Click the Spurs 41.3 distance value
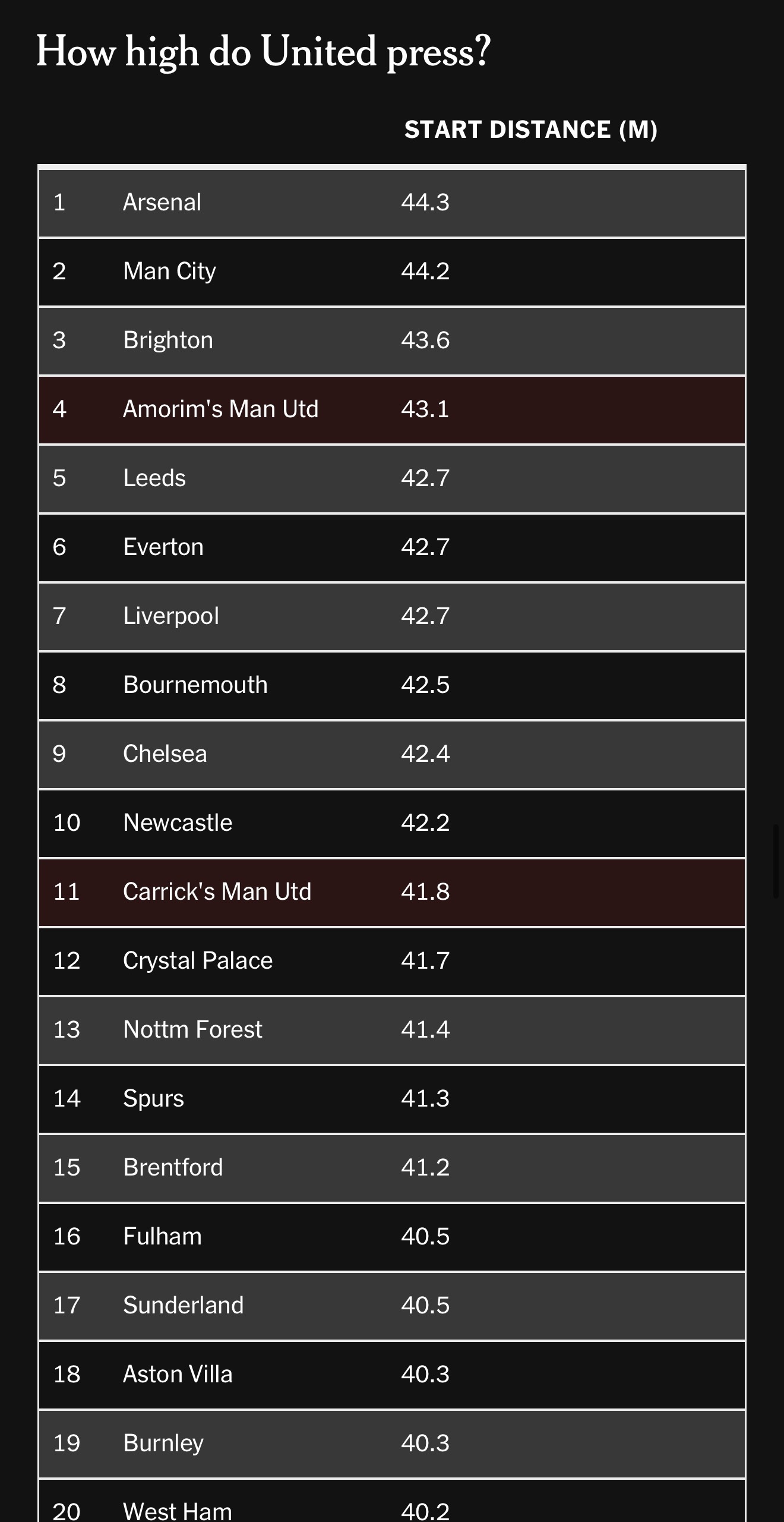 click(x=425, y=1099)
